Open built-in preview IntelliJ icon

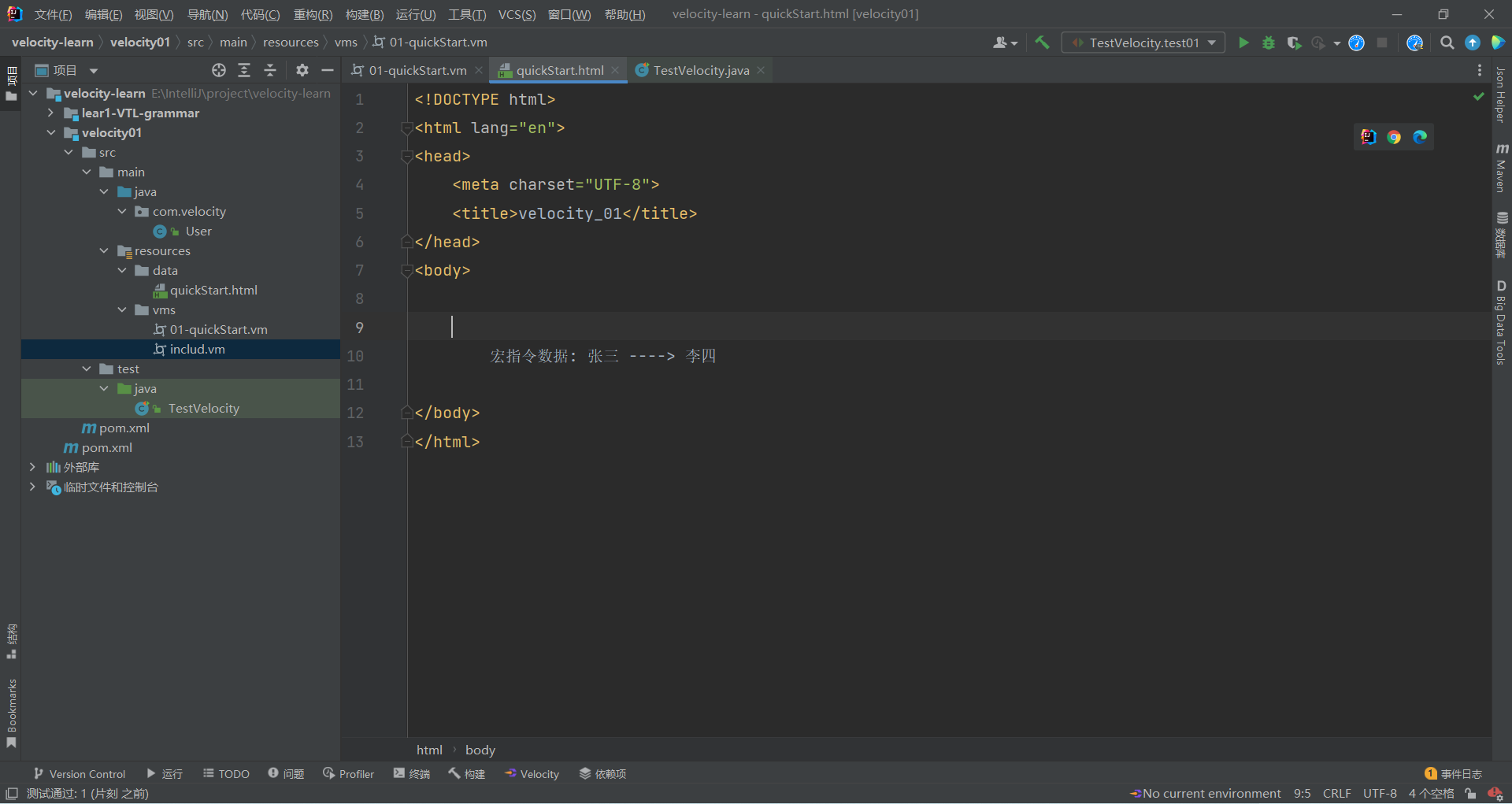coord(1369,137)
